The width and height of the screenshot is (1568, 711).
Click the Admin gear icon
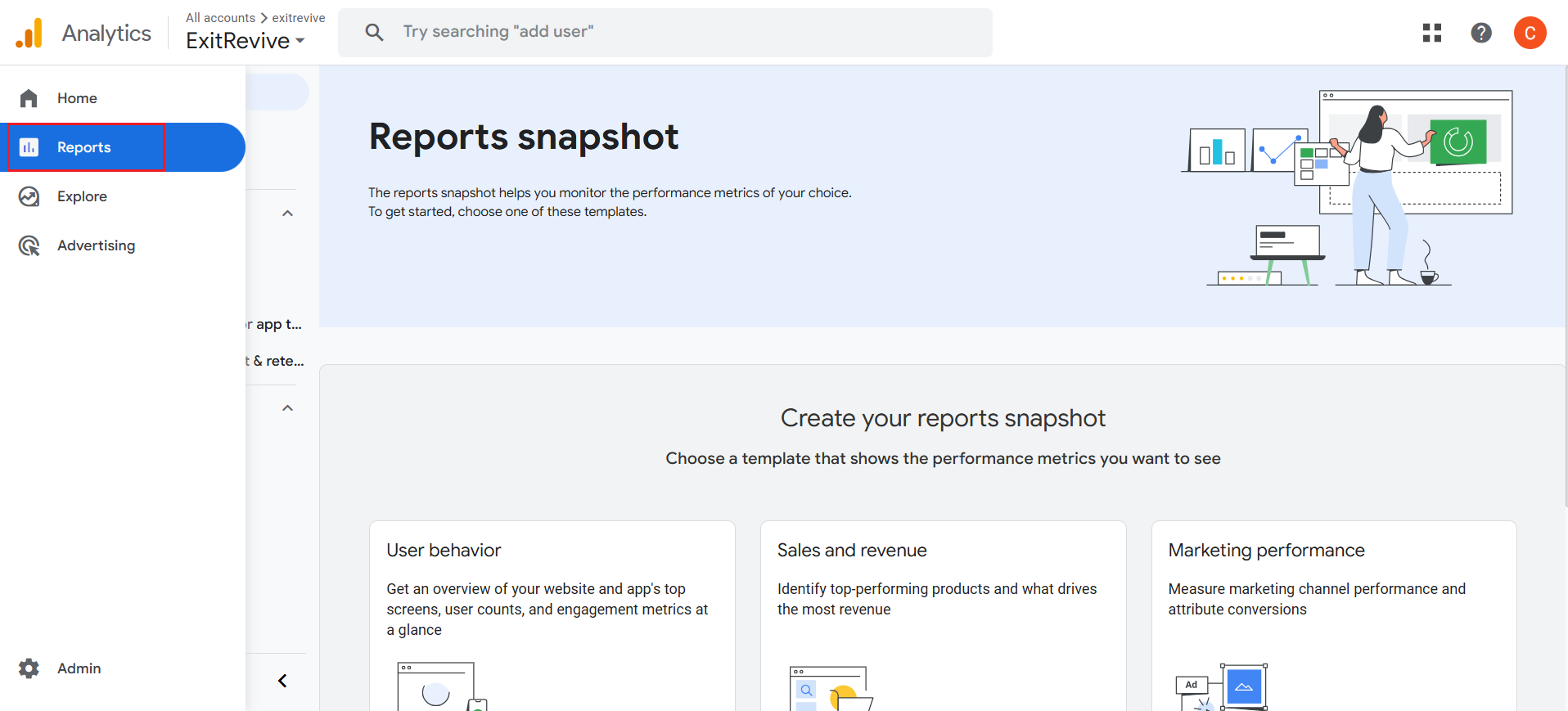click(29, 668)
